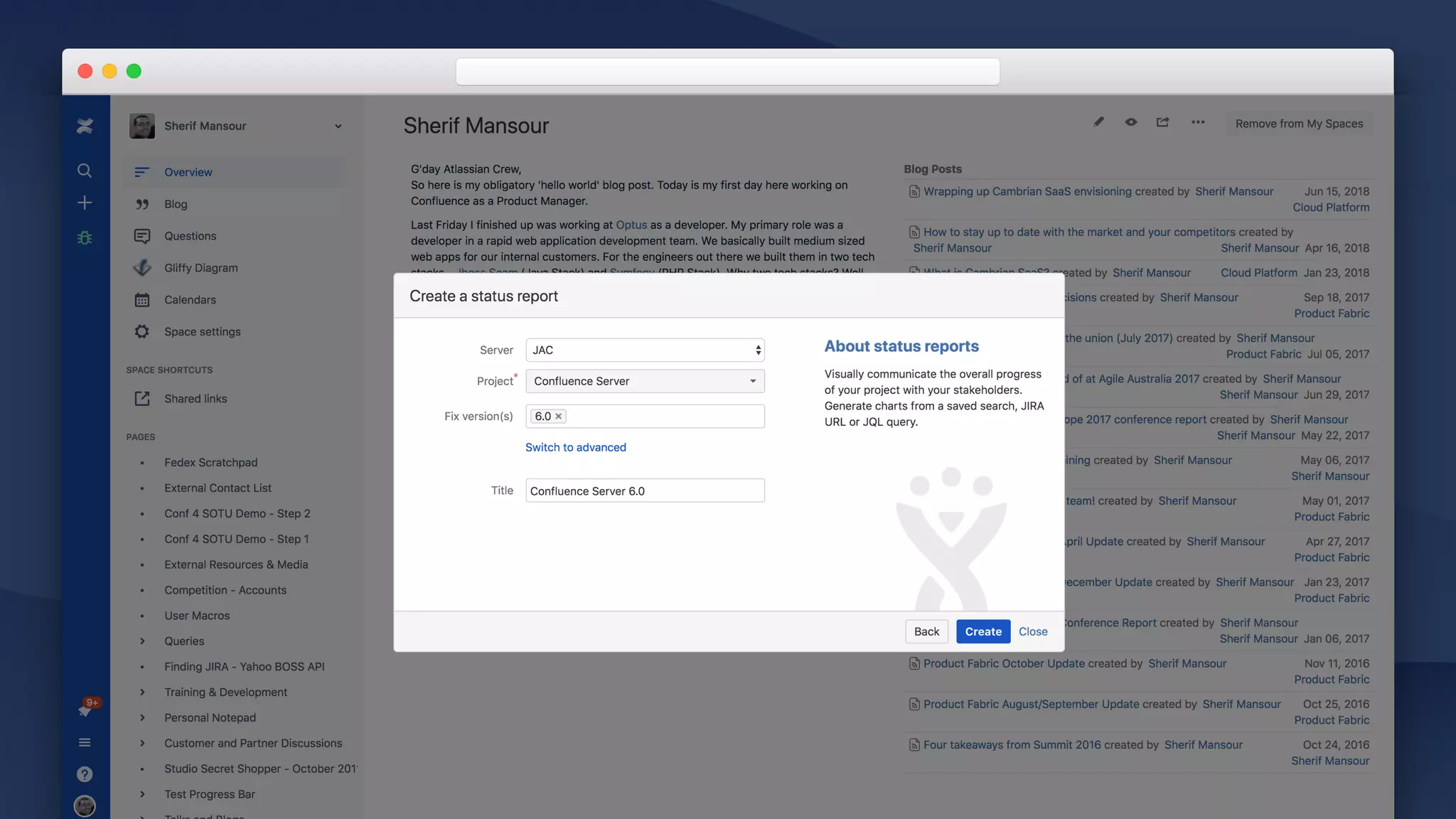
Task: Click into the Title text field
Action: pos(645,491)
